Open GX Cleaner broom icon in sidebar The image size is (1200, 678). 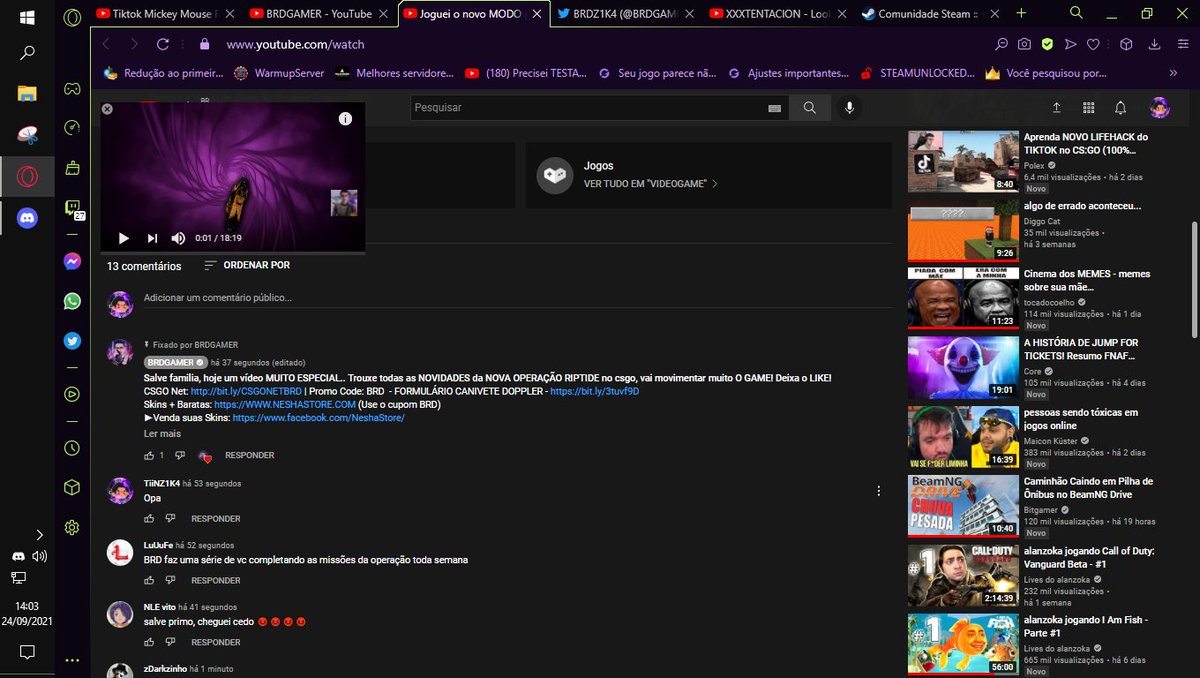coord(72,168)
